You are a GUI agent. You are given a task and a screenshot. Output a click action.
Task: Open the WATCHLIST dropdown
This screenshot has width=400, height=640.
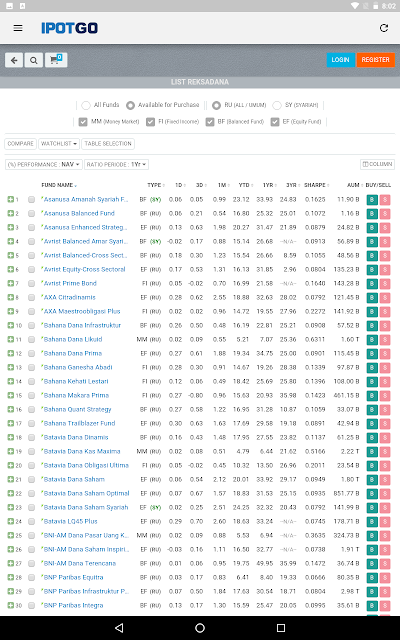coord(59,144)
